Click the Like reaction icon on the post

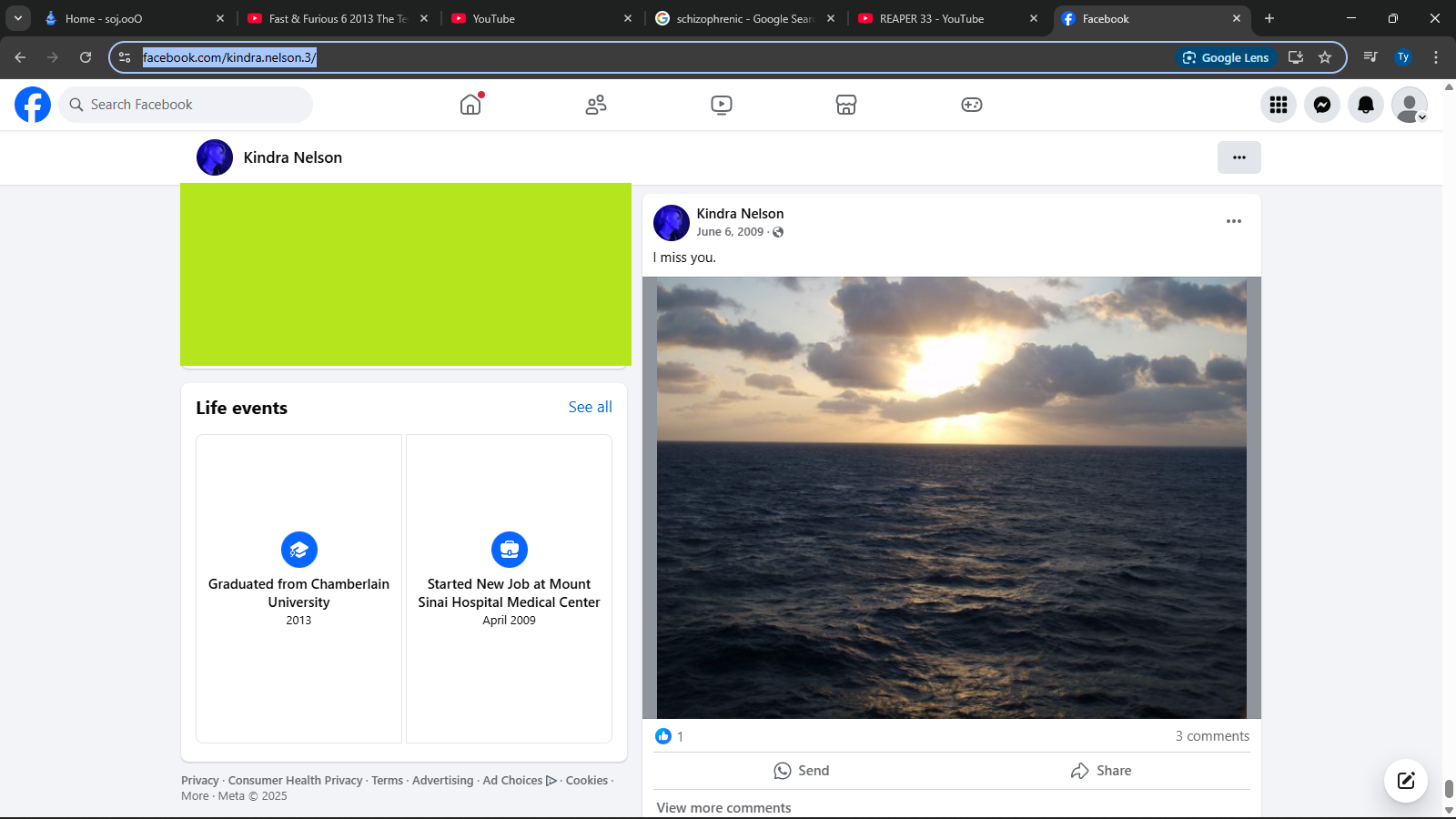coord(663,736)
